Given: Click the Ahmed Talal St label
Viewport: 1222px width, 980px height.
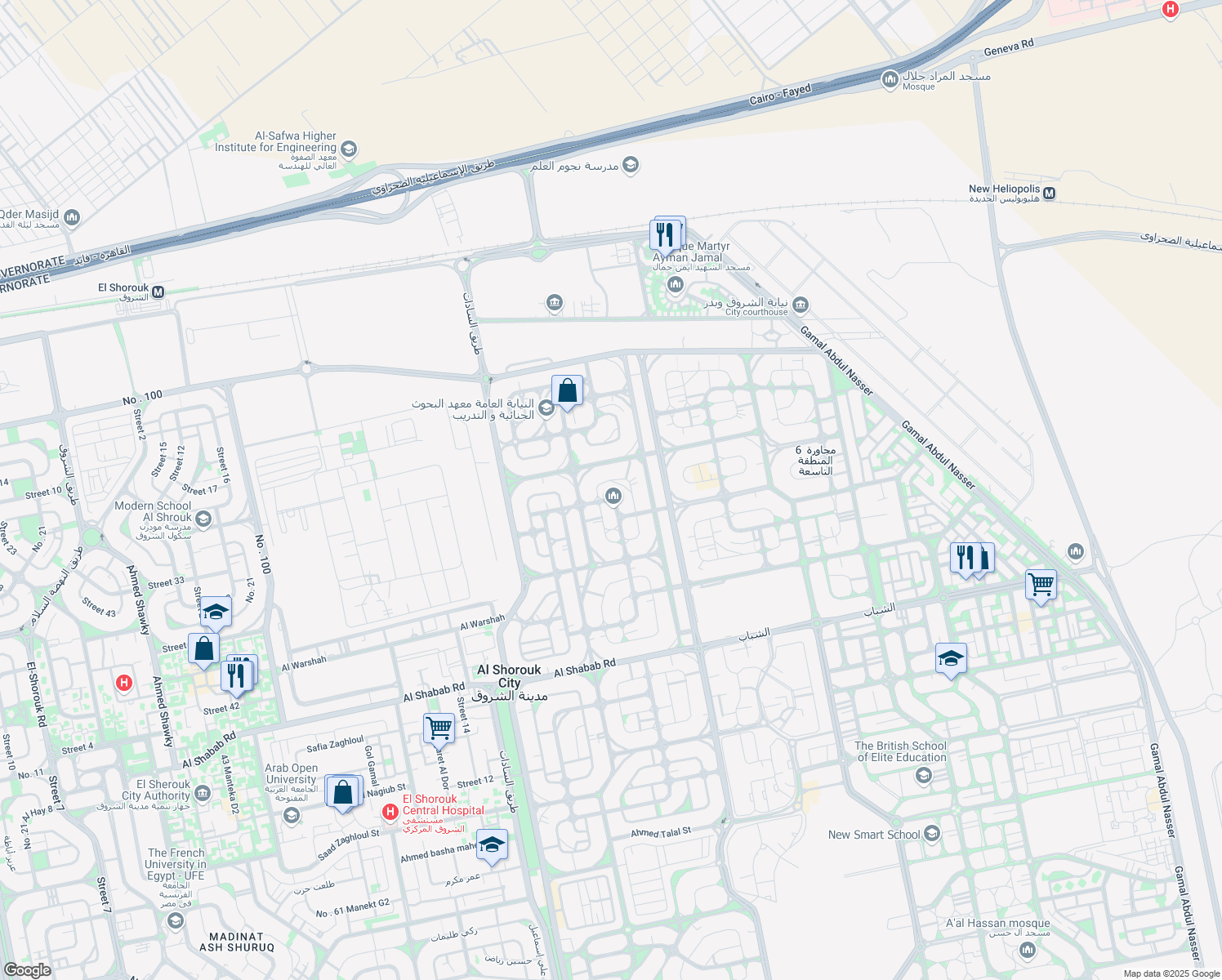Looking at the screenshot, I should tap(661, 832).
